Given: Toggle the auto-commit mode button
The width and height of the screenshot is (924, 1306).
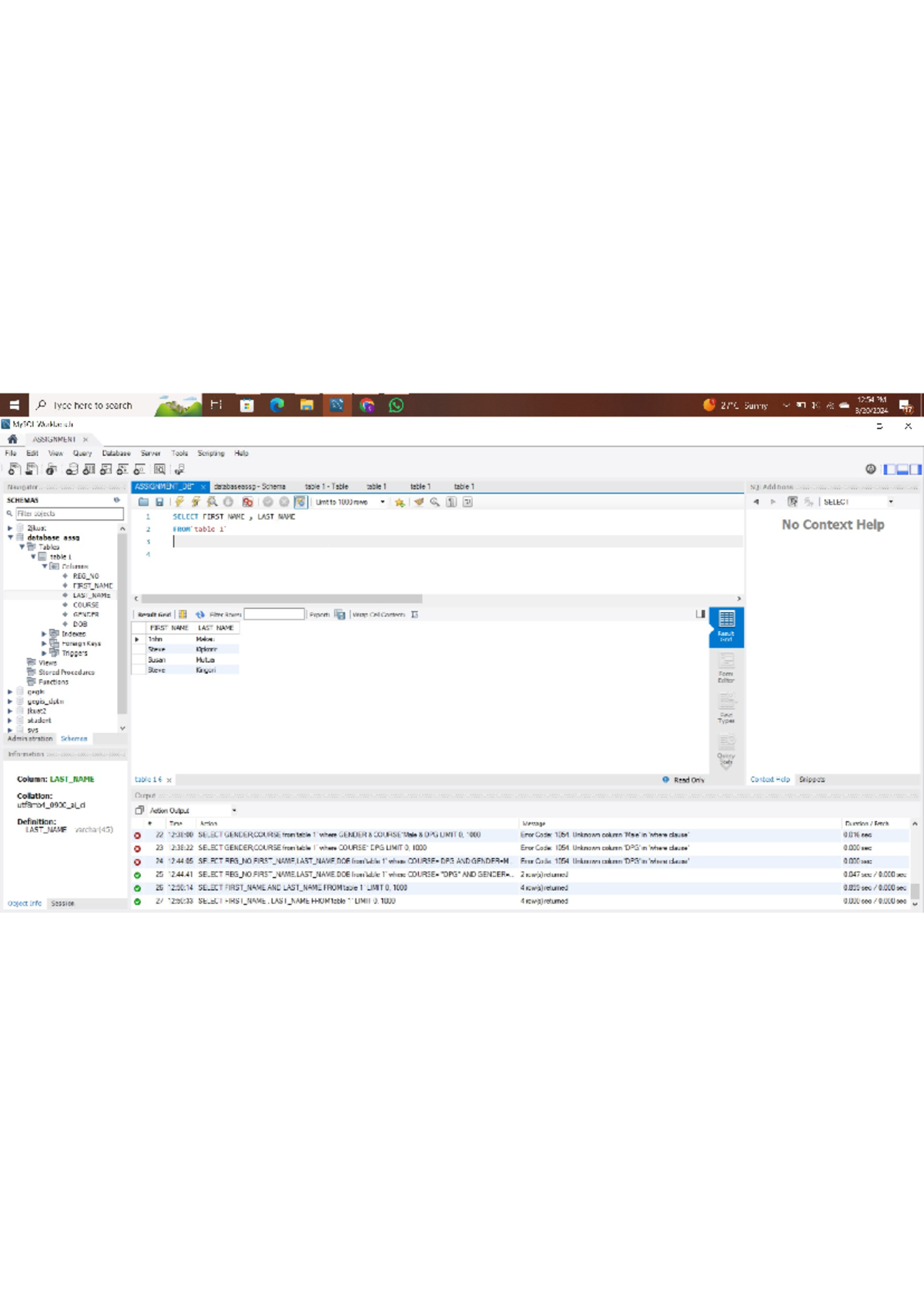Looking at the screenshot, I should tap(300, 502).
